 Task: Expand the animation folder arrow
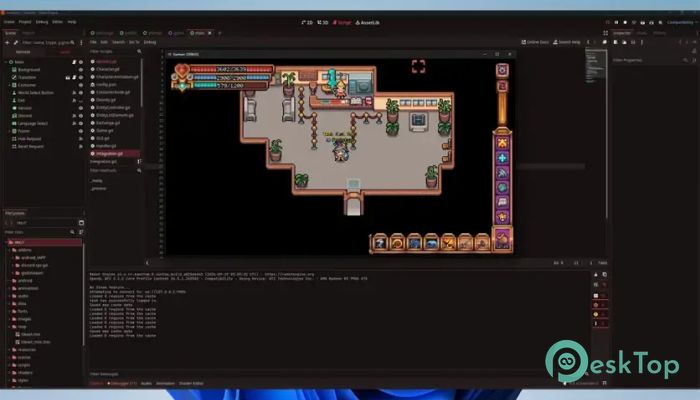point(10,288)
